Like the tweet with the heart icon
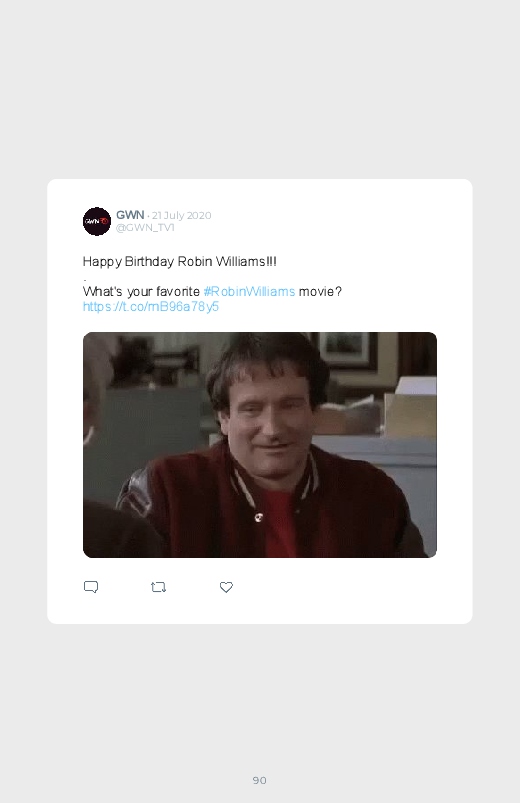 coord(226,587)
